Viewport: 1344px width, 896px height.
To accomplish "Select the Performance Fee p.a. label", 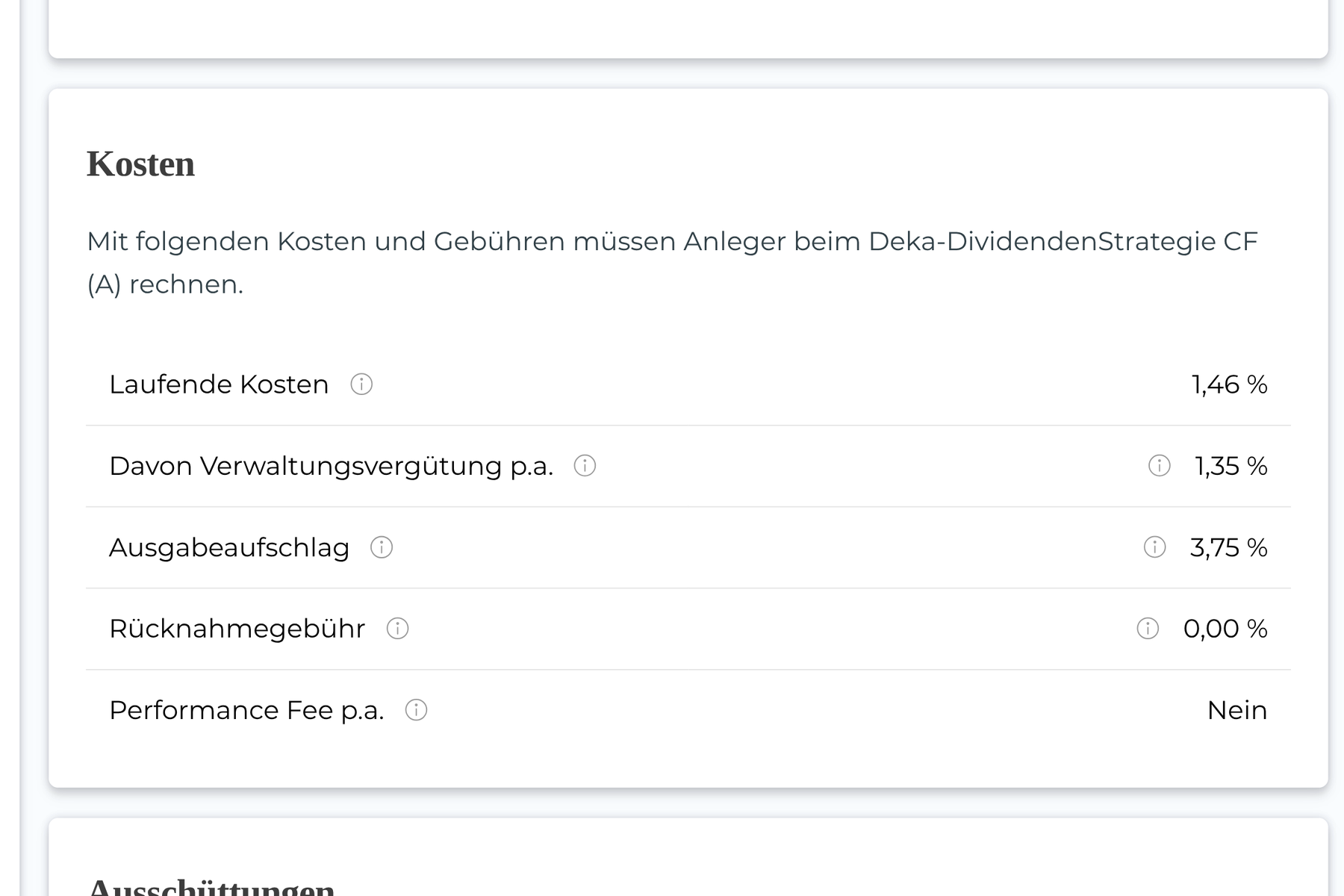I will coord(246,710).
